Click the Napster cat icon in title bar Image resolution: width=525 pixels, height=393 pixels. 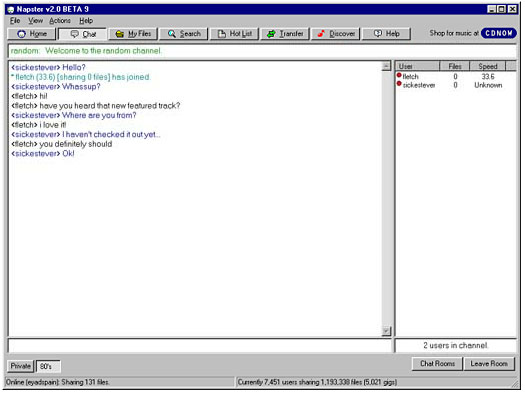(11, 9)
